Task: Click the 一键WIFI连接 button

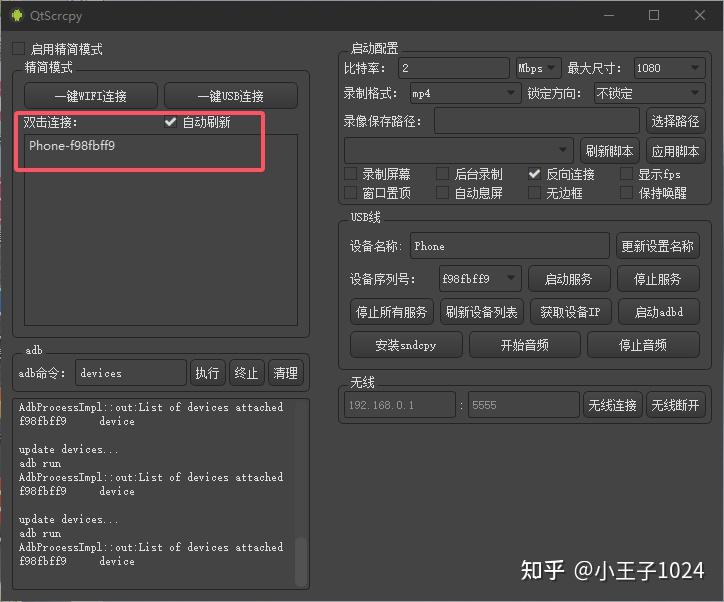Action: point(90,96)
